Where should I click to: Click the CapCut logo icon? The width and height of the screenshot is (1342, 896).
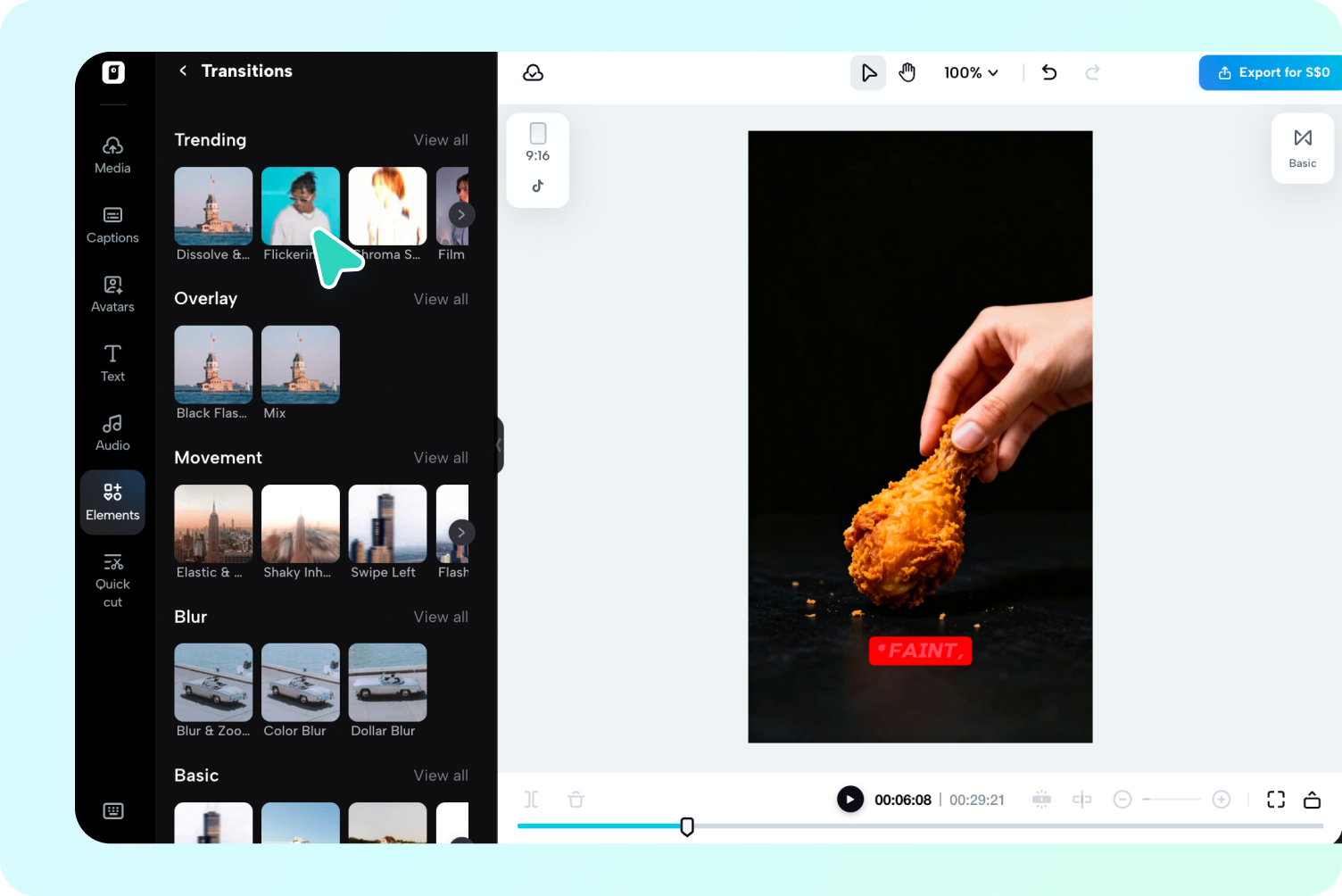point(113,72)
